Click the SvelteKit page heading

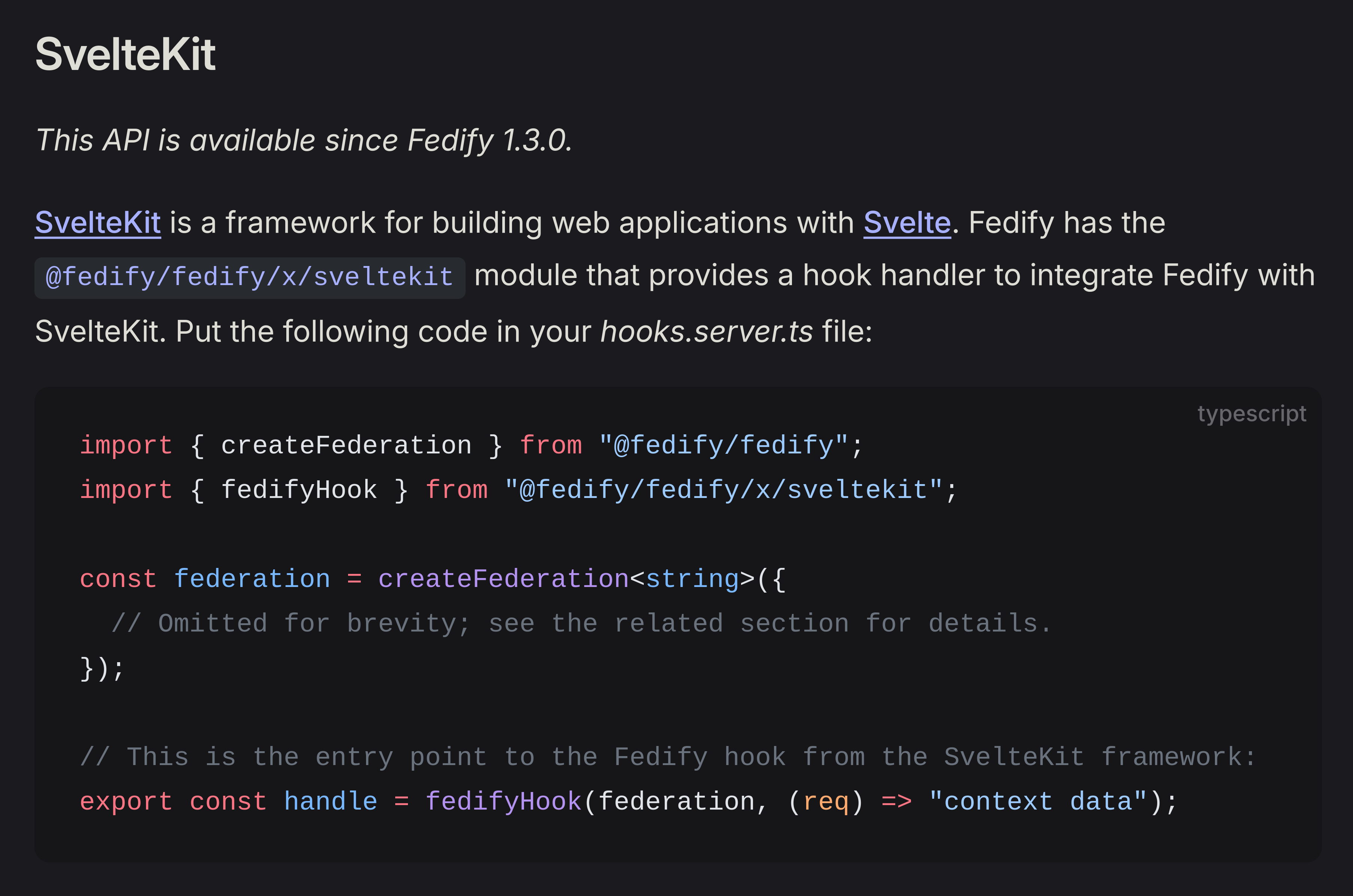coord(125,55)
